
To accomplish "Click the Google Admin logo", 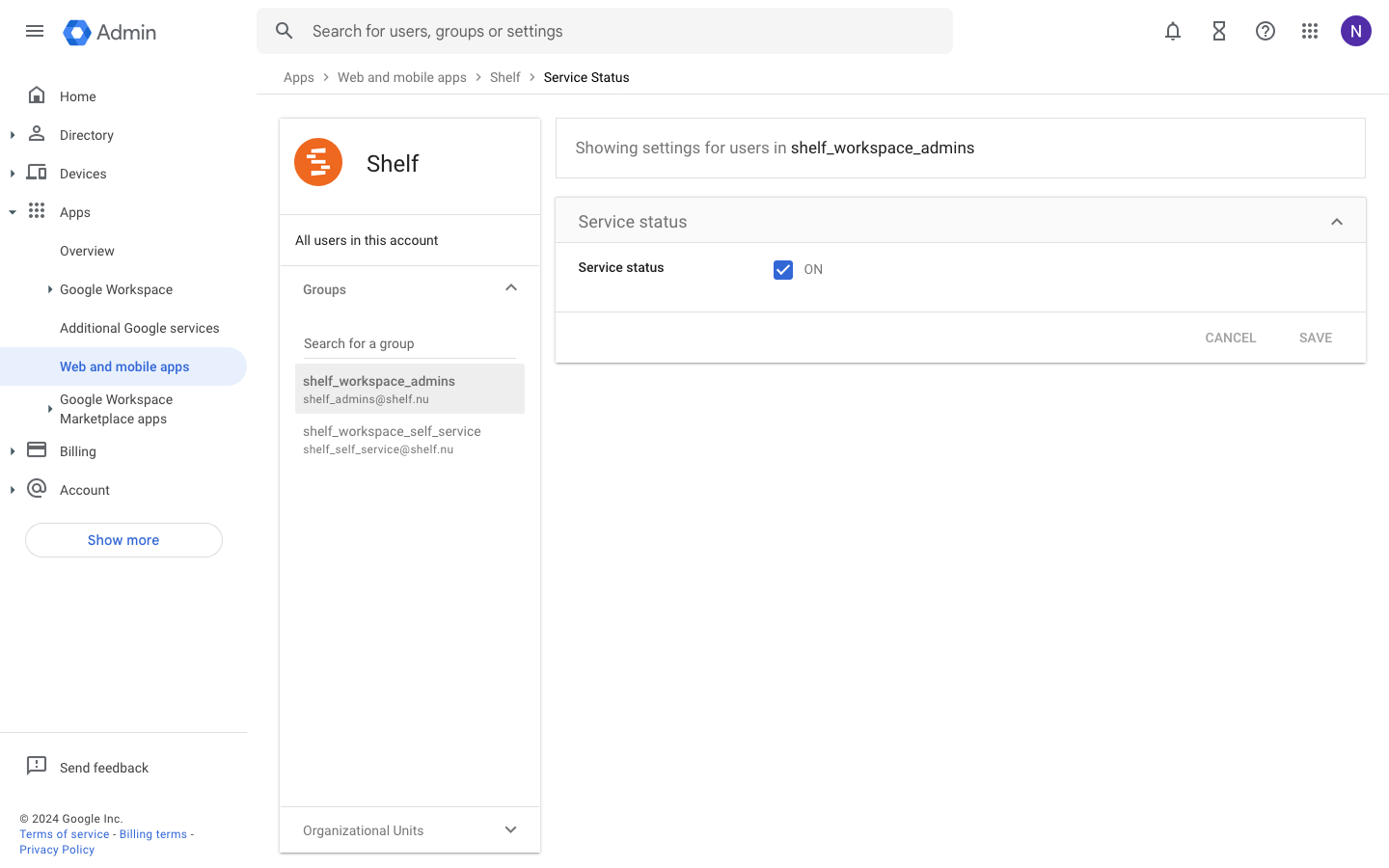I will click(110, 32).
